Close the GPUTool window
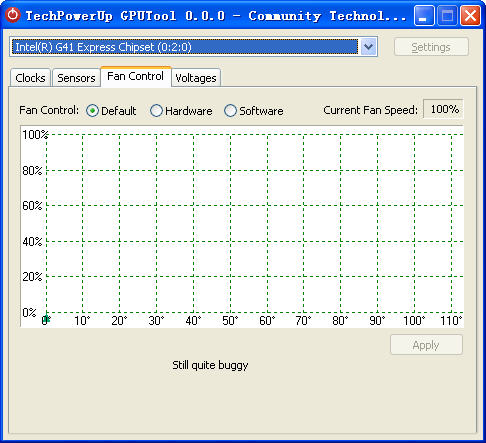This screenshot has width=486, height=443. click(470, 16)
